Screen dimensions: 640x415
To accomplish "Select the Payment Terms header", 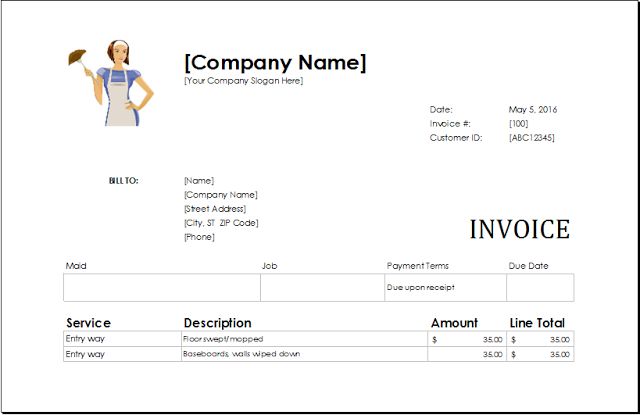I will [x=418, y=266].
